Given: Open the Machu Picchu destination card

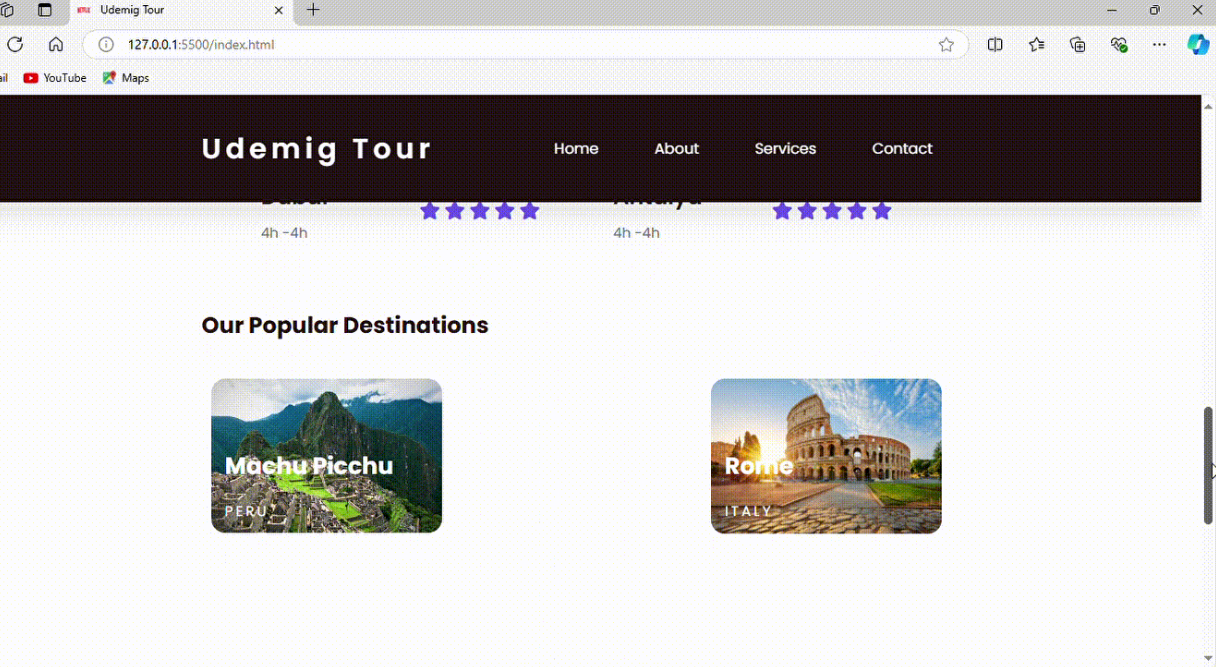Looking at the screenshot, I should [326, 455].
